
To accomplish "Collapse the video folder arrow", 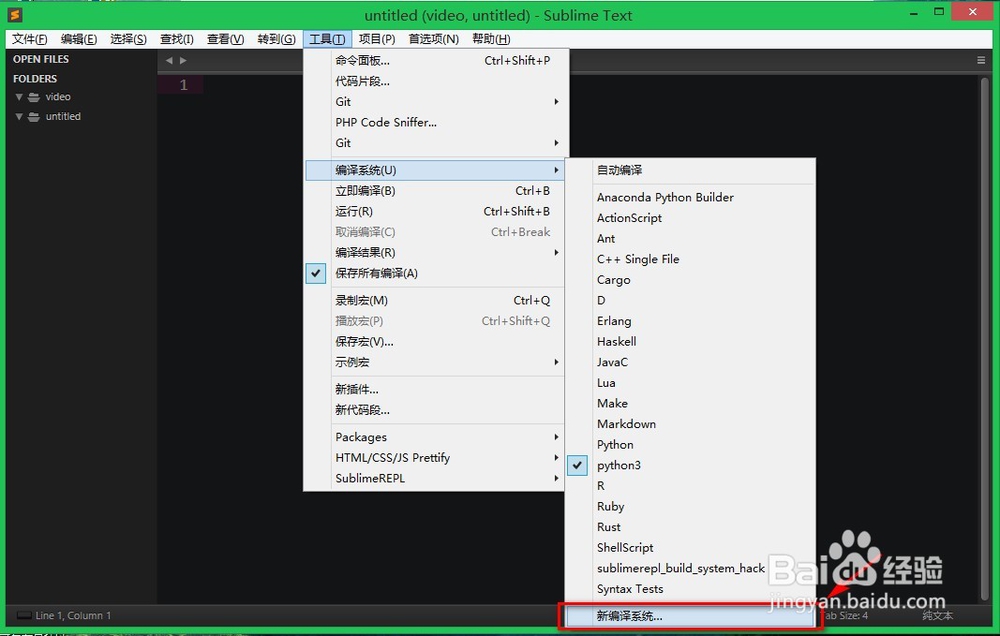I will tap(19, 97).
